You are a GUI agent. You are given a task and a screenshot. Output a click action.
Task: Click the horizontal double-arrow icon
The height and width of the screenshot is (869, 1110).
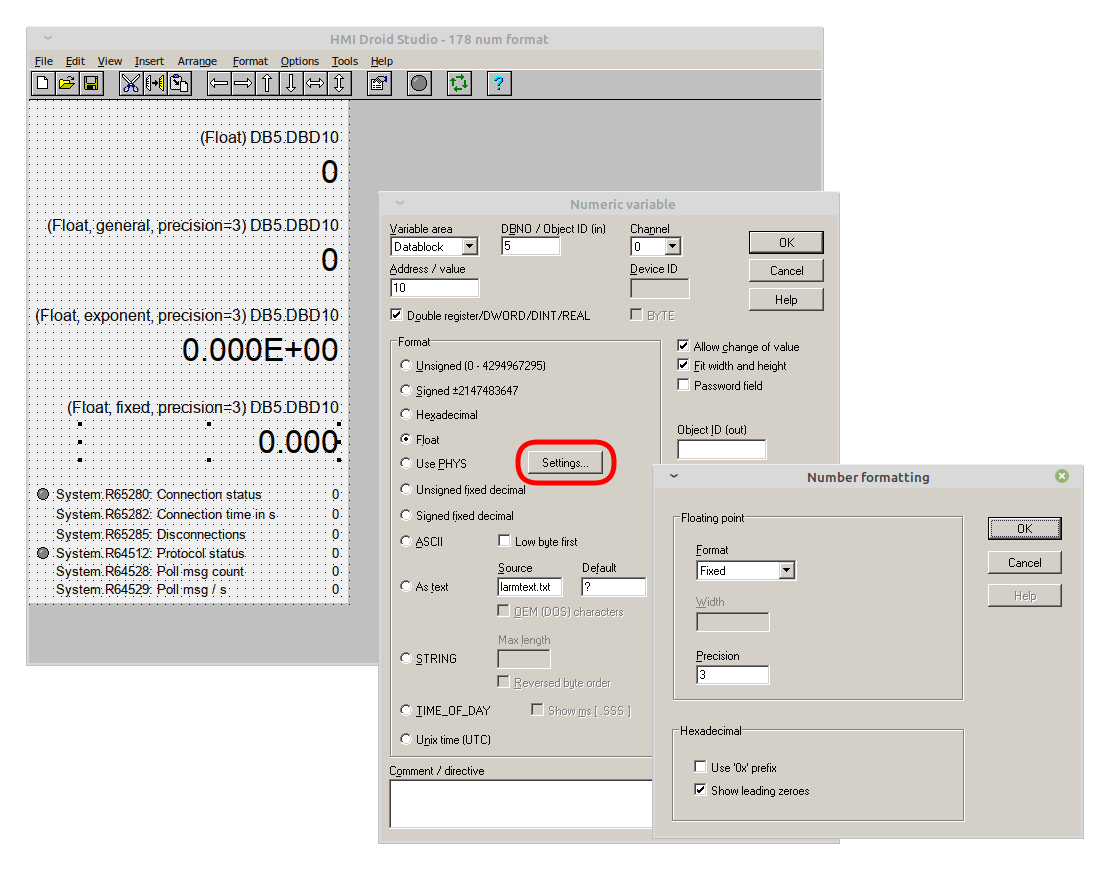tap(315, 84)
